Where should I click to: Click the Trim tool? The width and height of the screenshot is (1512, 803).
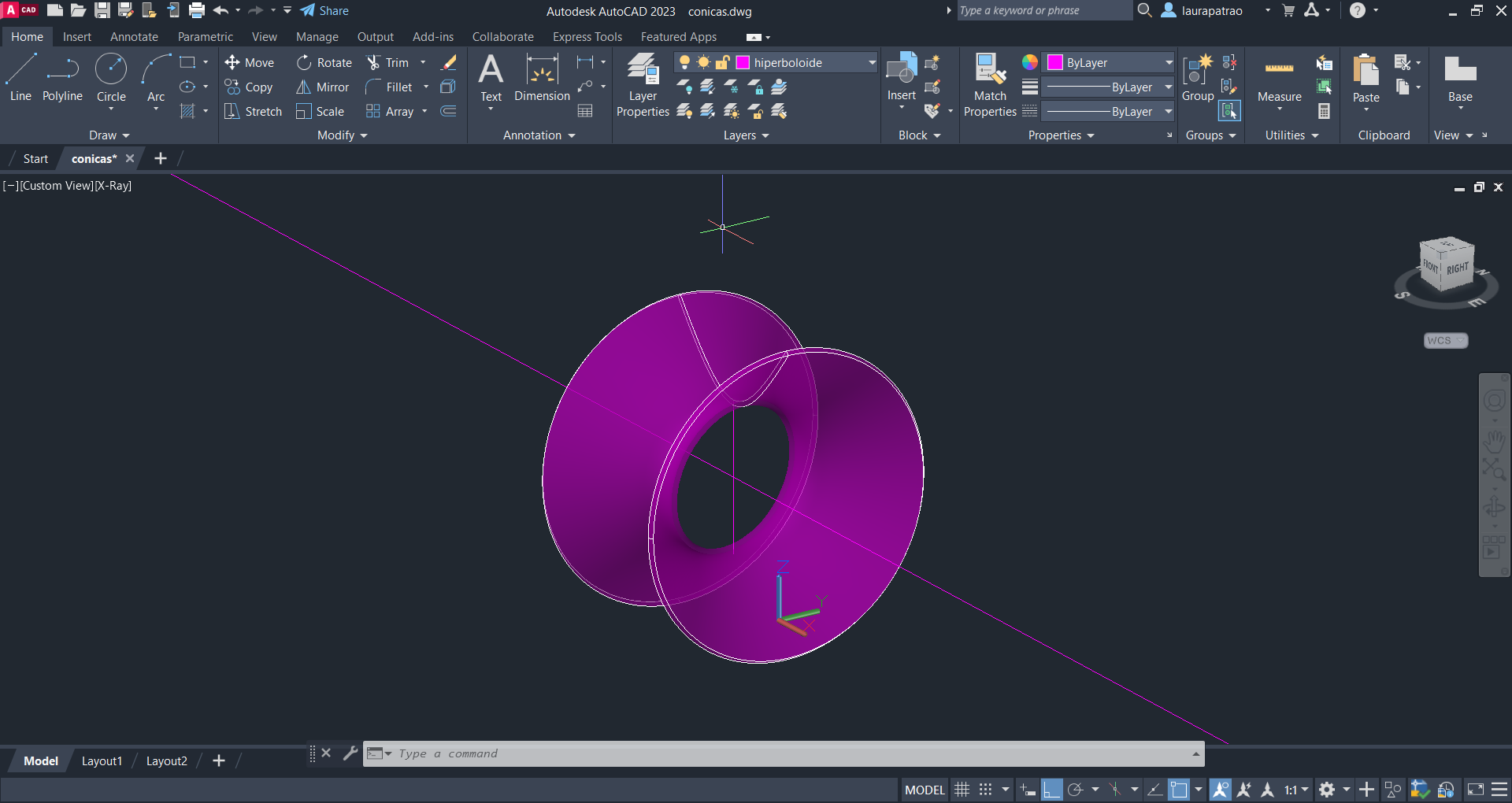[387, 63]
